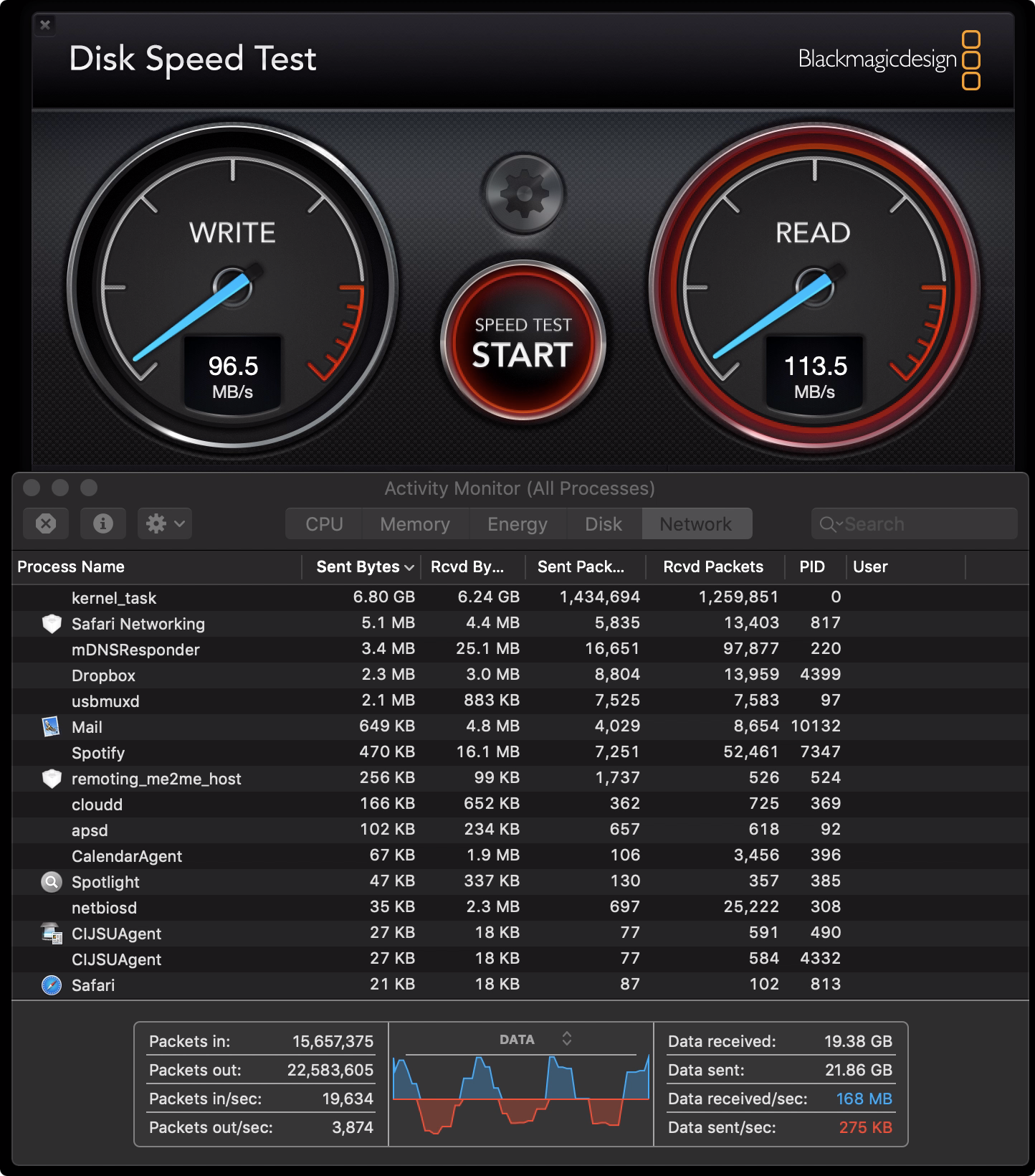Select the mDNSResponder process
Viewport: 1035px width, 1176px height.
pyautogui.click(x=520, y=649)
